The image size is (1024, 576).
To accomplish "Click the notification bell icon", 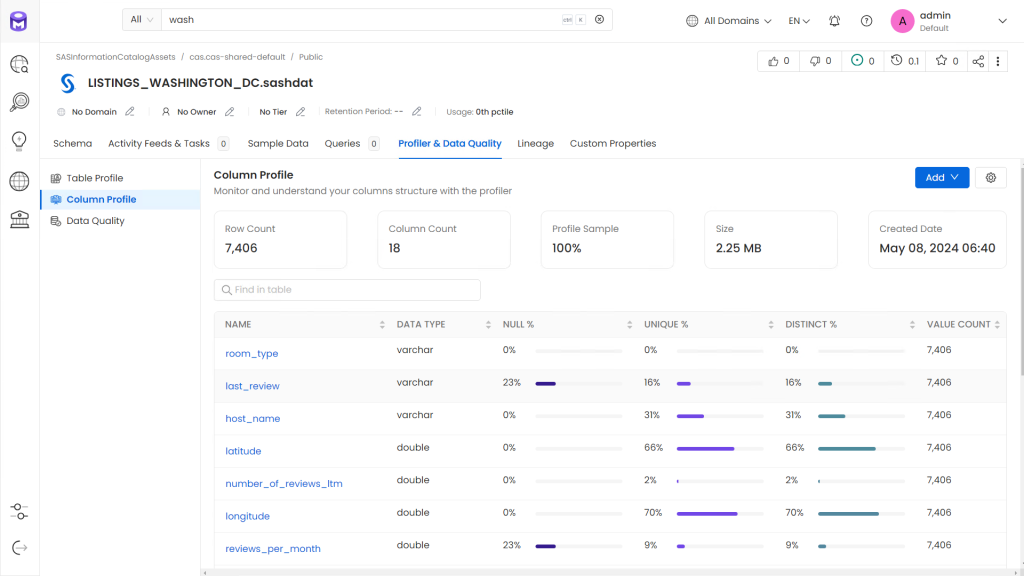I will tap(834, 21).
